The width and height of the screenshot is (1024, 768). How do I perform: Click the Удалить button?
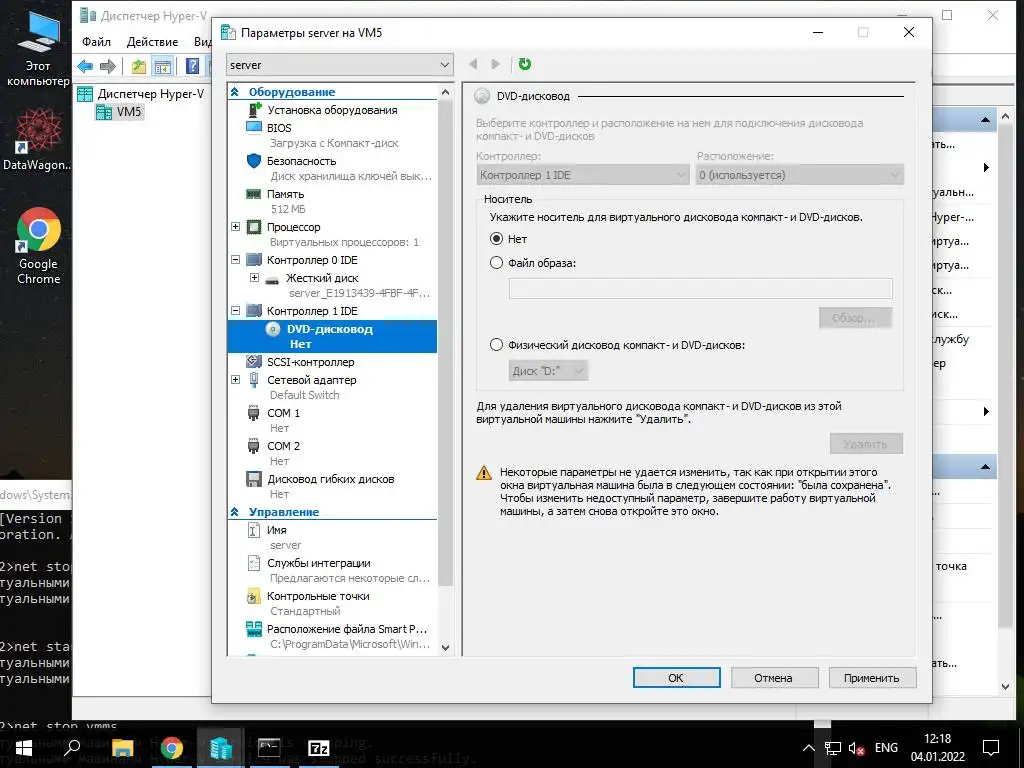click(x=866, y=444)
